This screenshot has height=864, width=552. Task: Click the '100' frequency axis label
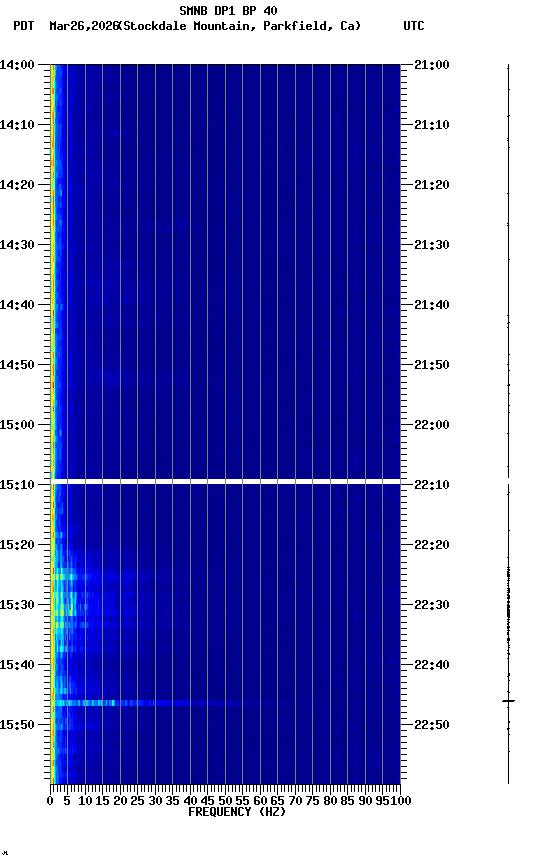pyautogui.click(x=401, y=801)
